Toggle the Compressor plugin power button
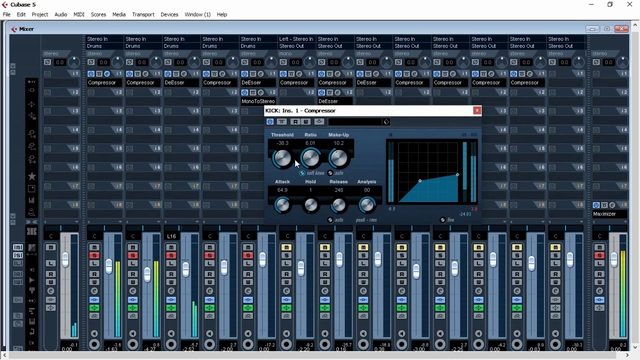Viewport: 640px width, 360px height. coord(270,122)
